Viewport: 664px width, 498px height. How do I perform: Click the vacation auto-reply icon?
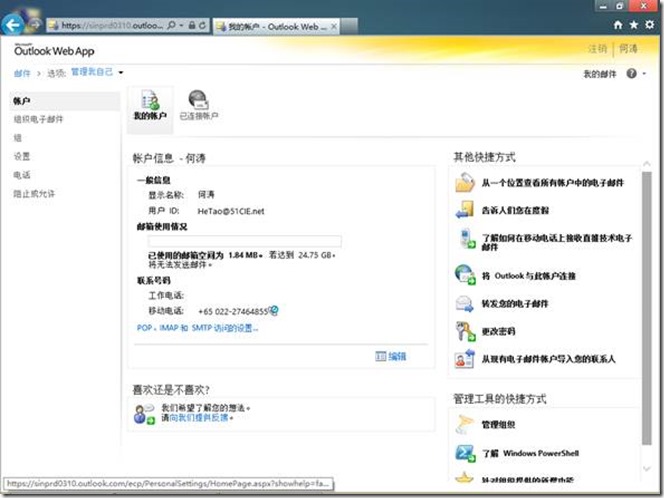pyautogui.click(x=465, y=210)
